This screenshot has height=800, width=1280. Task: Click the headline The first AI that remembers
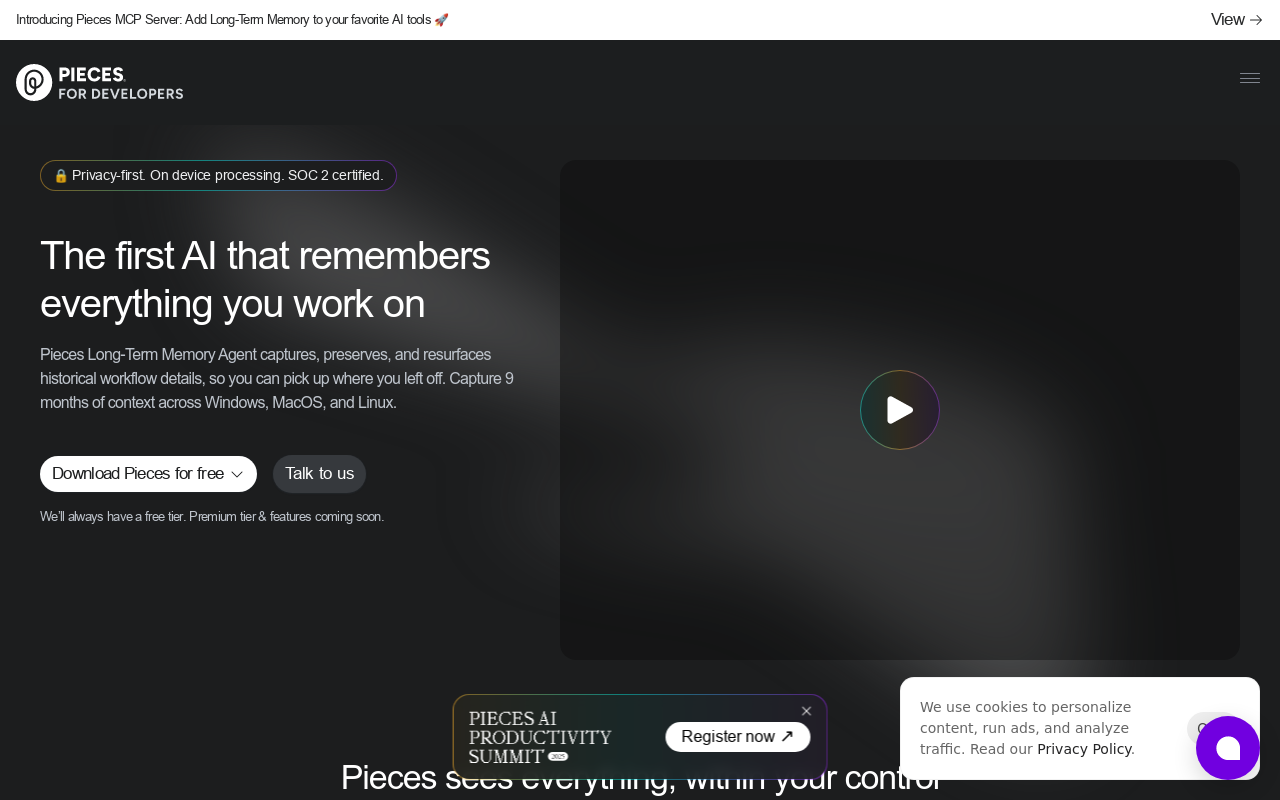[265, 280]
